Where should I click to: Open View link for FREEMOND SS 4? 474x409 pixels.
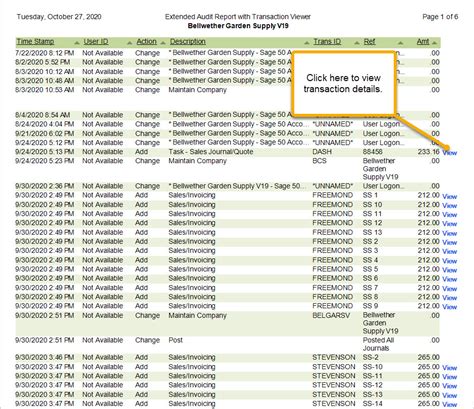449,261
